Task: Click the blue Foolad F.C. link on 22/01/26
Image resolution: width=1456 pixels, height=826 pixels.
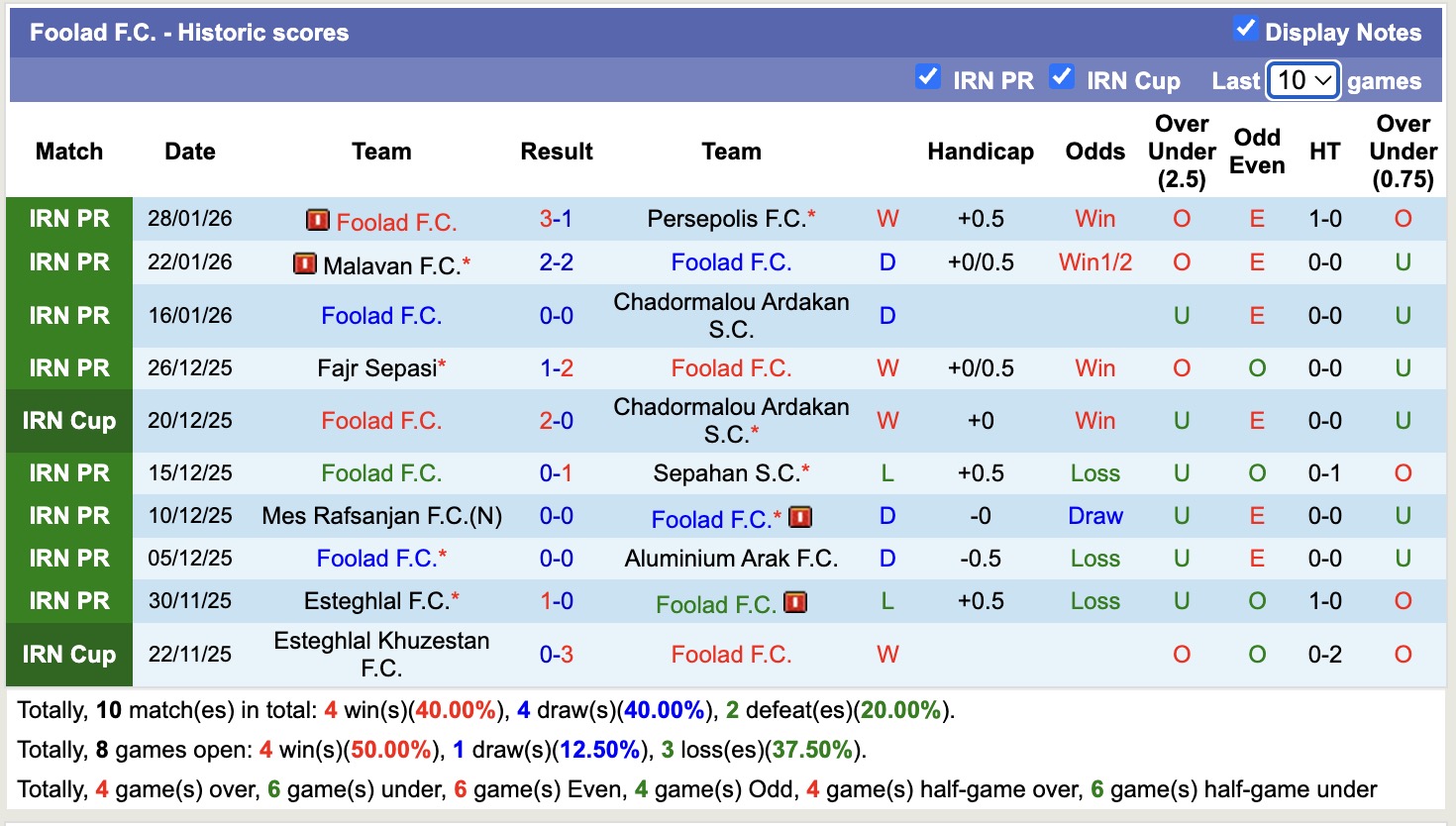Action: pyautogui.click(x=732, y=262)
